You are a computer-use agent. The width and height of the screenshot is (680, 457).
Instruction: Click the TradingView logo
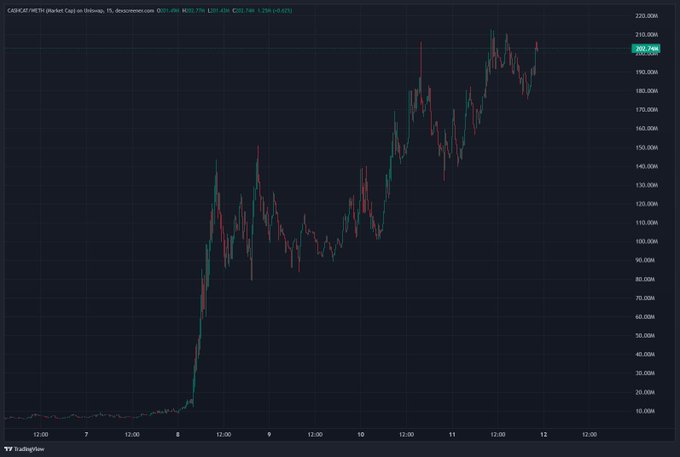click(x=24, y=449)
